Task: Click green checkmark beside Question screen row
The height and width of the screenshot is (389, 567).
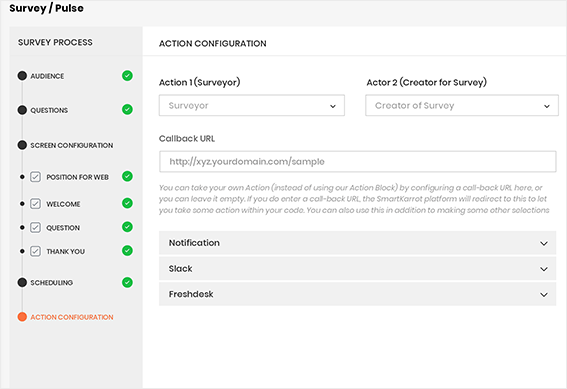Action: point(127,227)
